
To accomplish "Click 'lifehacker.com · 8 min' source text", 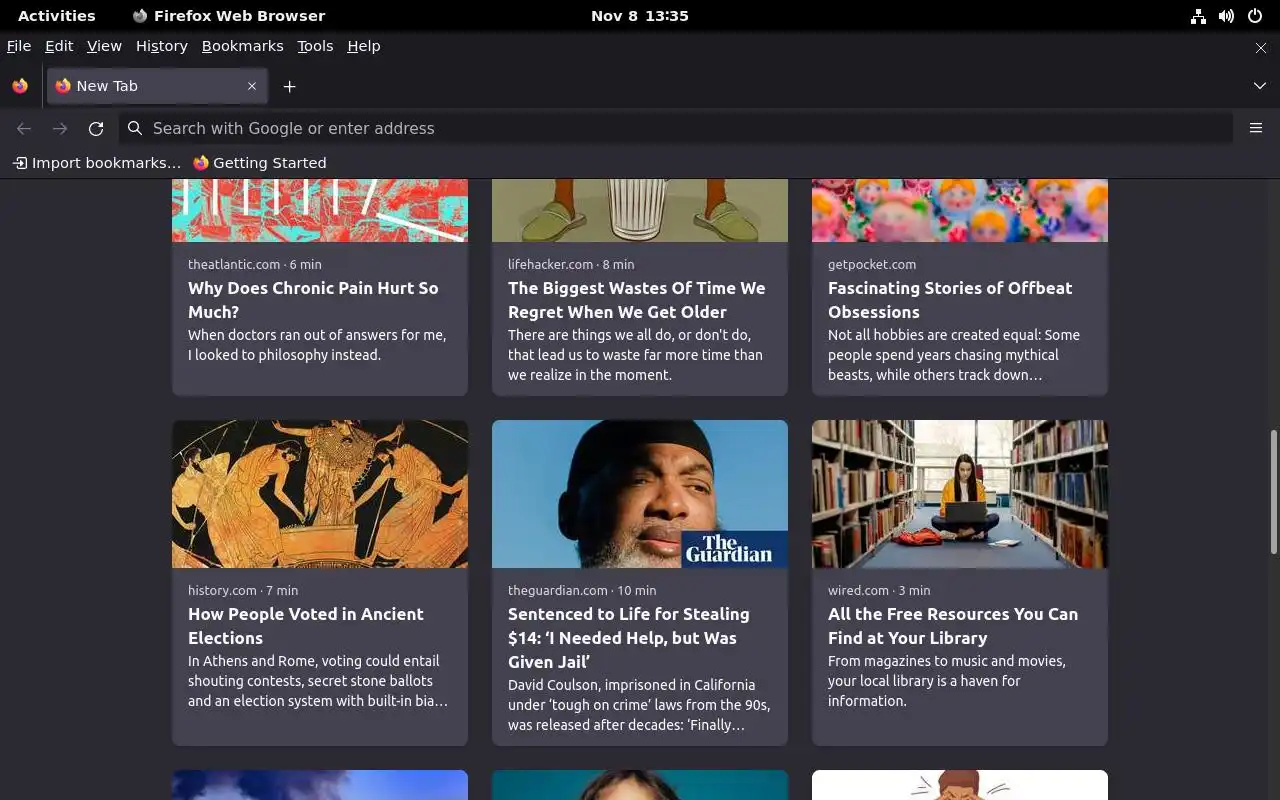I will (571, 264).
